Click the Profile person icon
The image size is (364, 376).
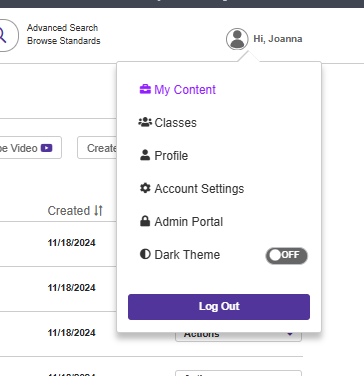(145, 155)
